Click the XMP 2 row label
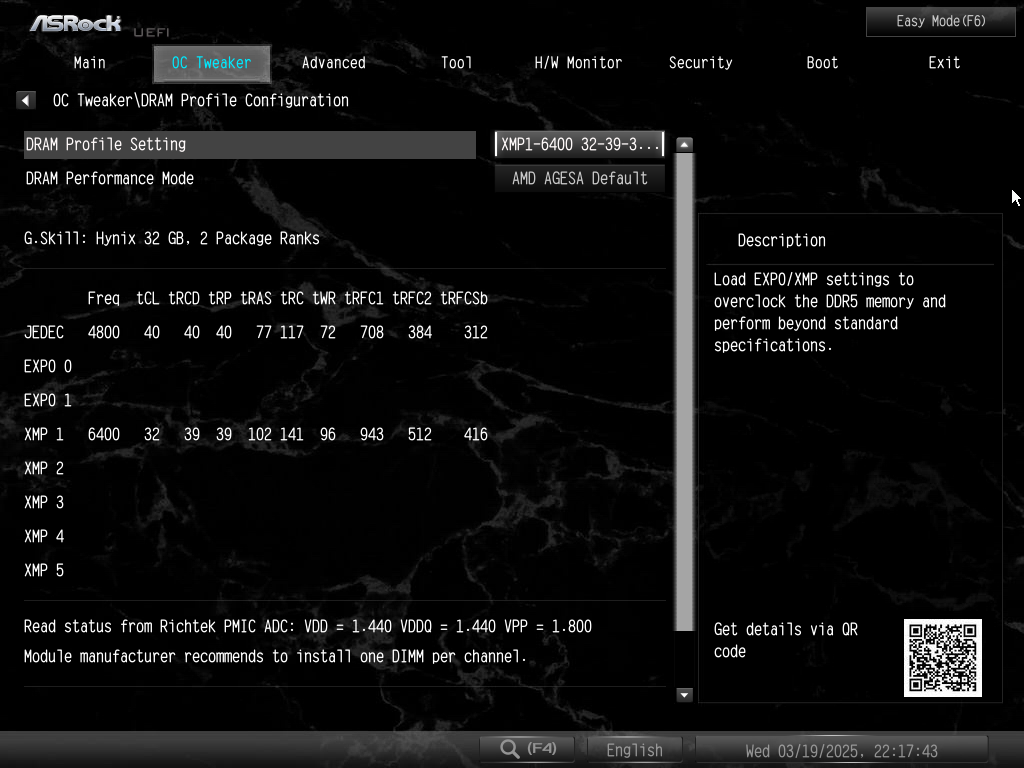 44,468
